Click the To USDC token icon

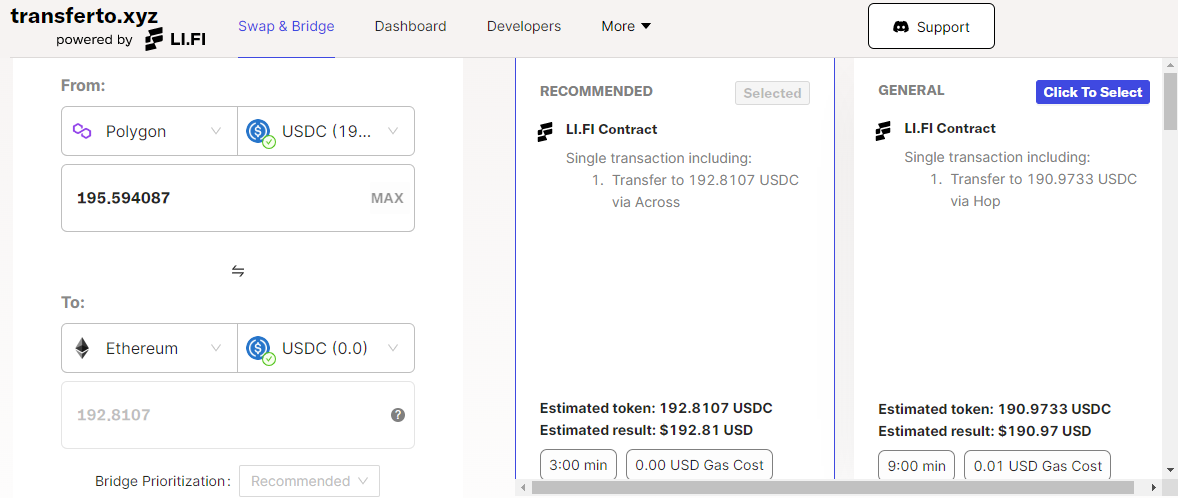coord(259,349)
